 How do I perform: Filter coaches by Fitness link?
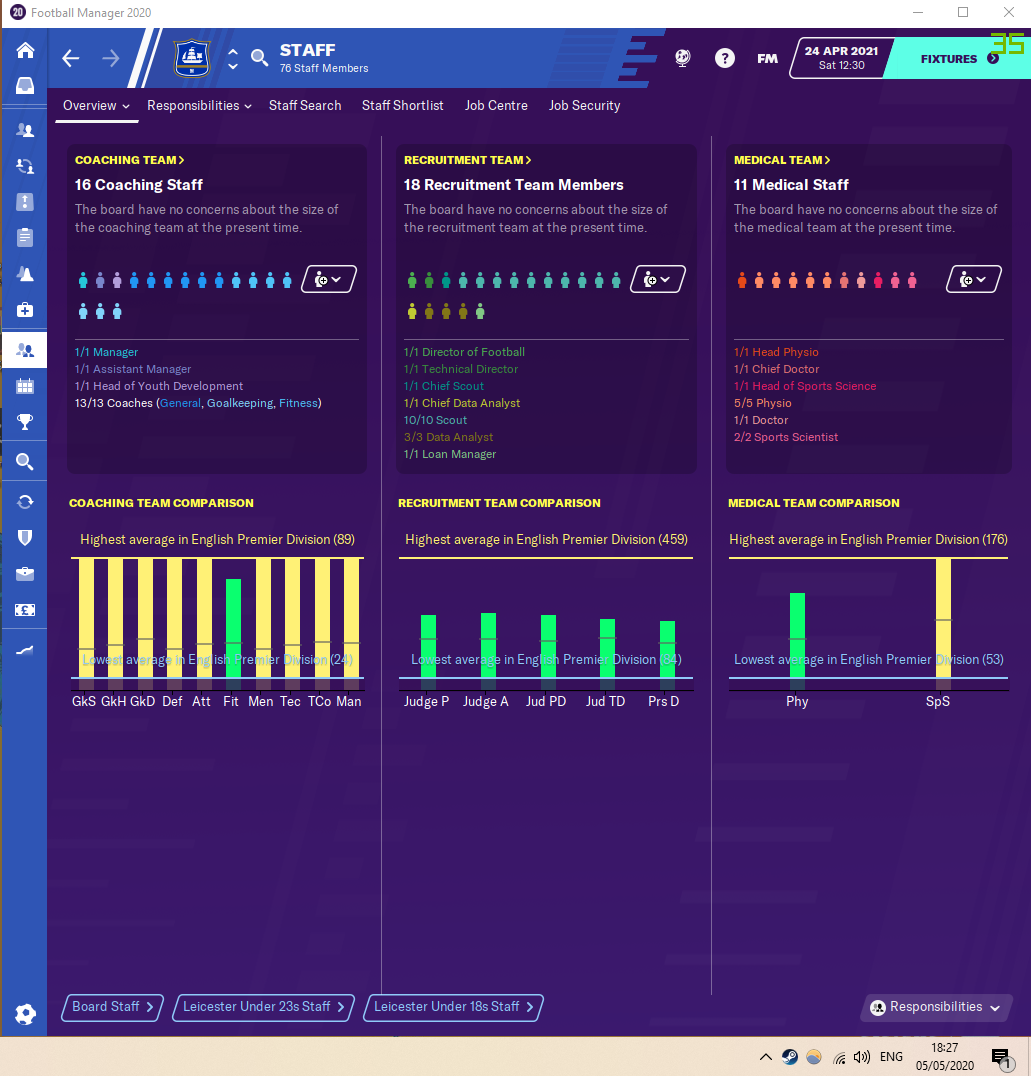click(298, 404)
